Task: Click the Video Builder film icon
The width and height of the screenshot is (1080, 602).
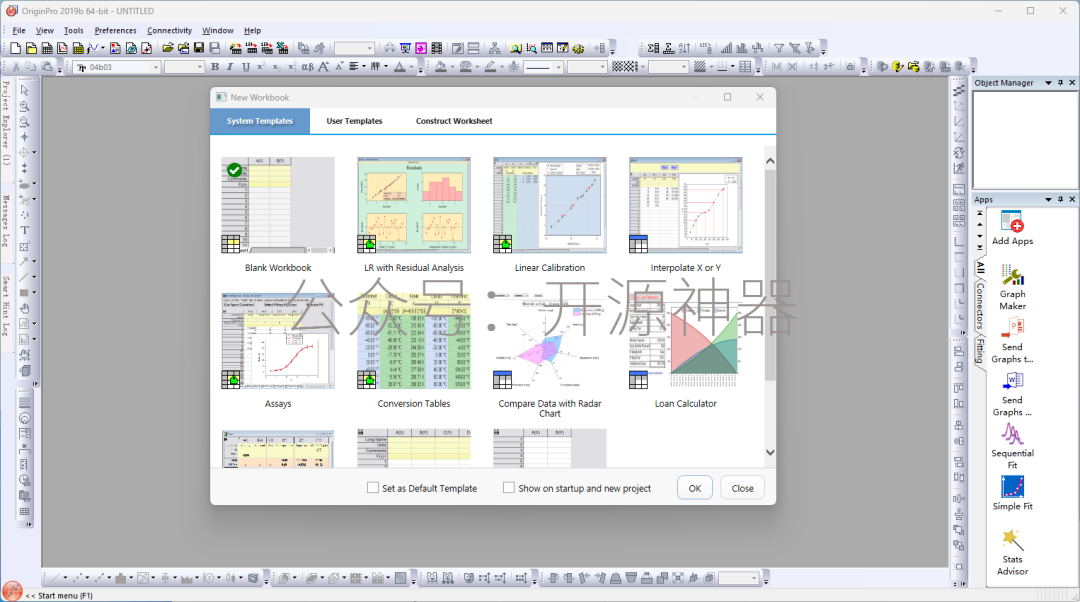Action: 437,48
